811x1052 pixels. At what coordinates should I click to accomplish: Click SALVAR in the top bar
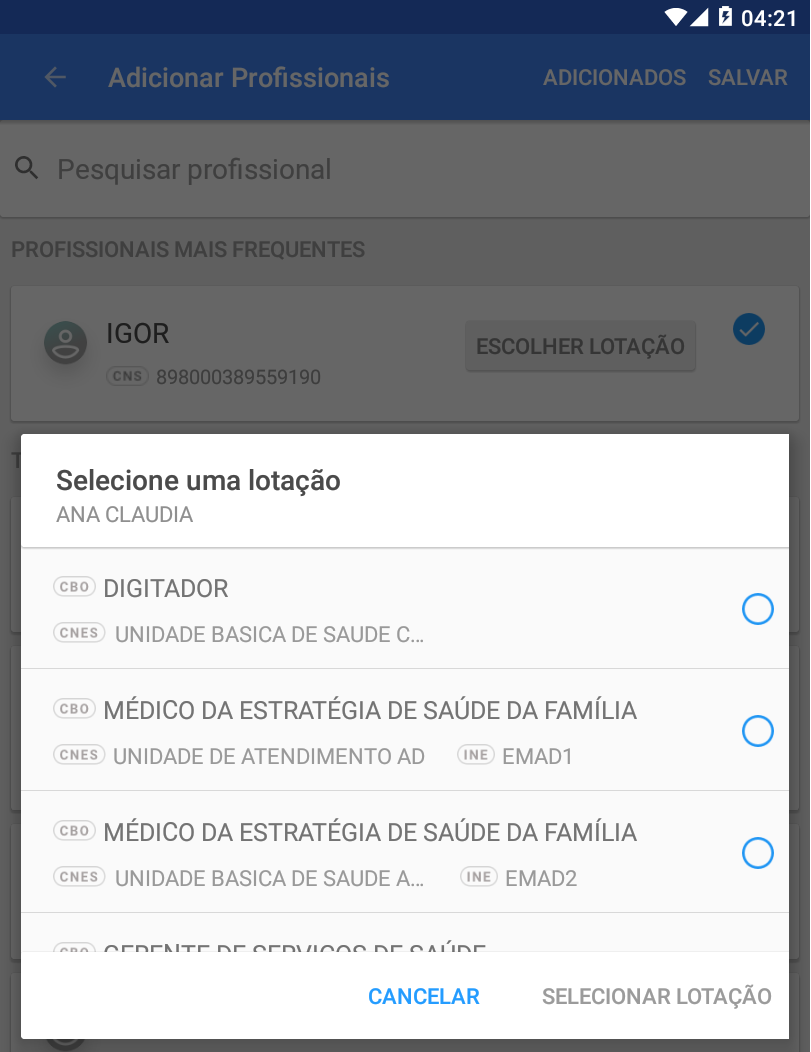748,78
